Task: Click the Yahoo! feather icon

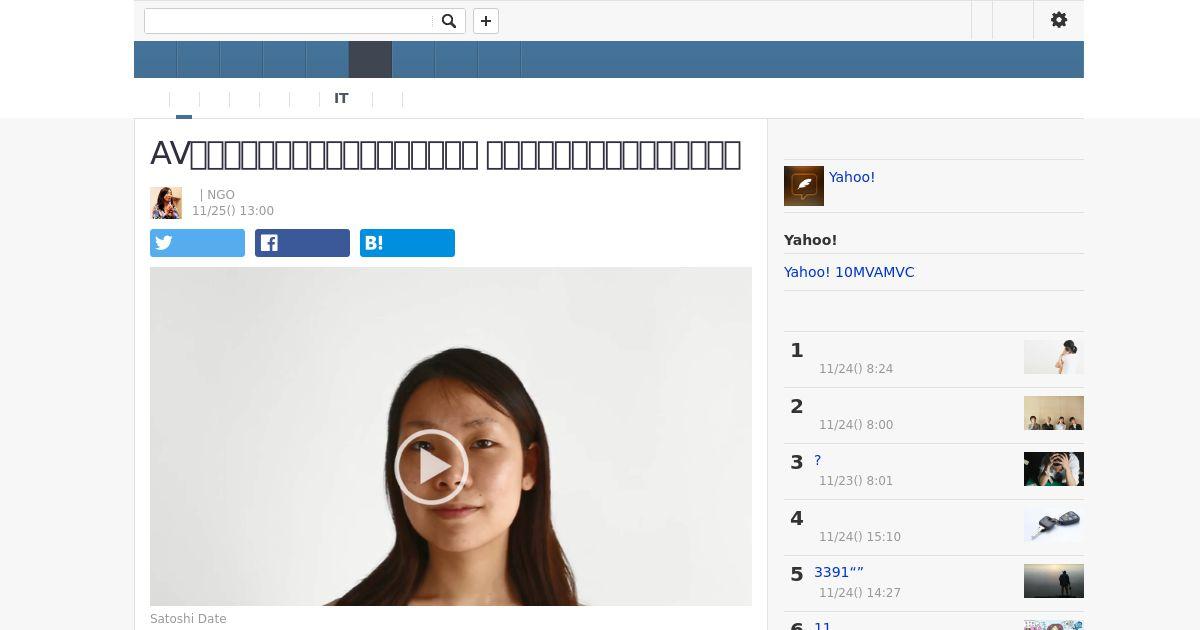Action: 804,186
